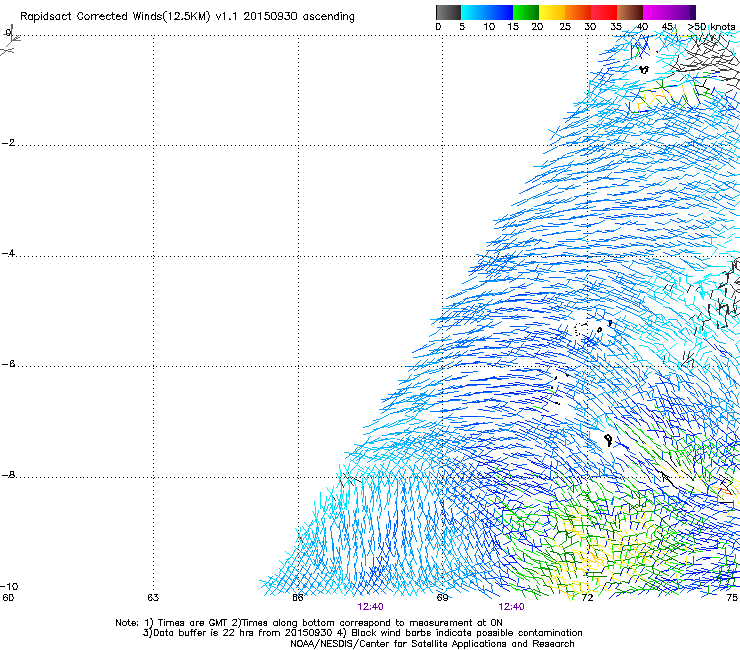The height and width of the screenshot is (650, 740).
Task: Click the blue 10–15 knots legend segment
Action: [500, 12]
